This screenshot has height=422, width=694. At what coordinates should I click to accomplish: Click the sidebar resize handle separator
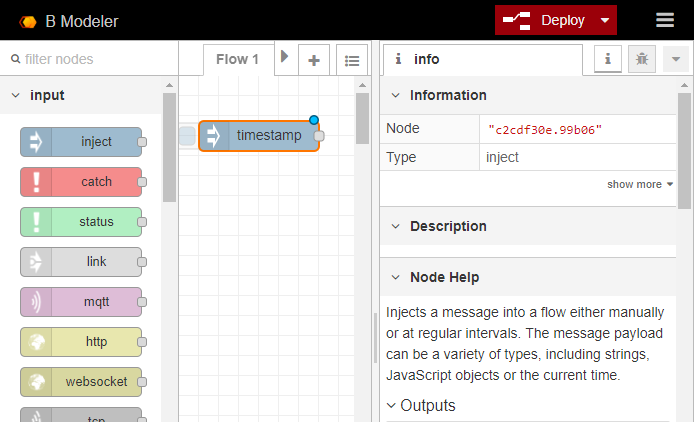(376, 338)
